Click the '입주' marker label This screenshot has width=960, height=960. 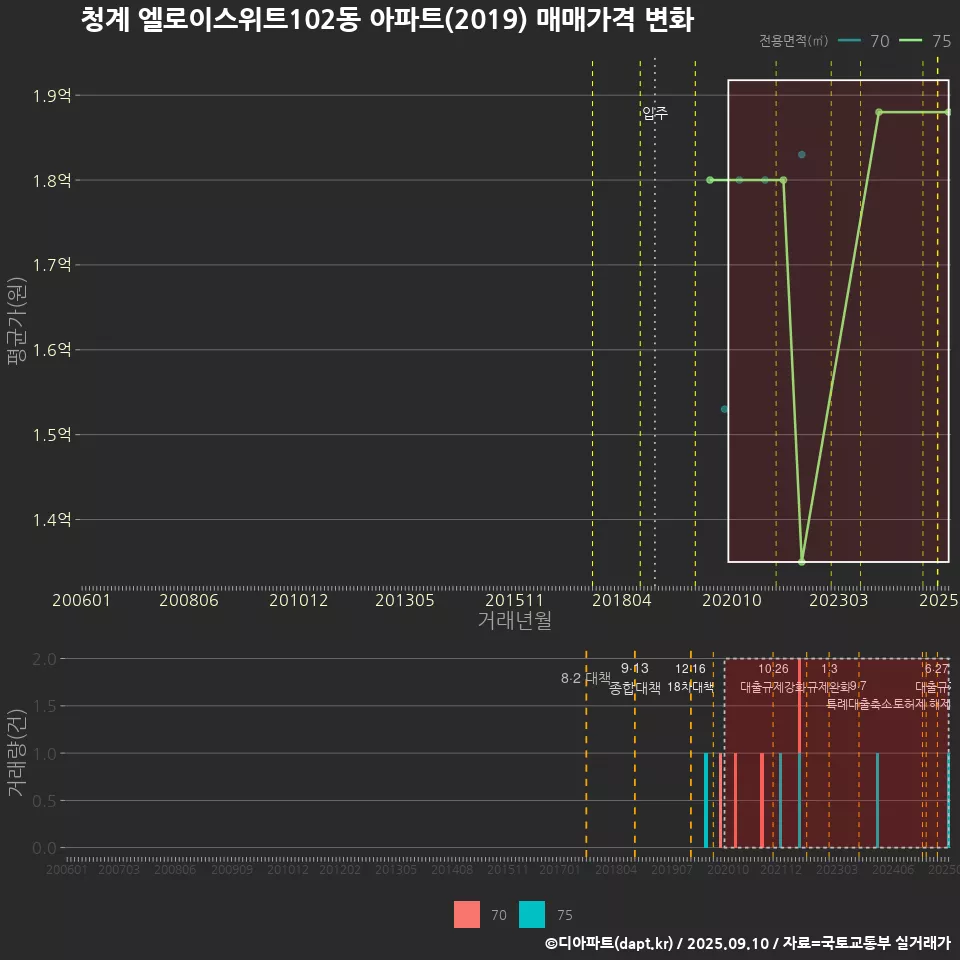coord(654,113)
